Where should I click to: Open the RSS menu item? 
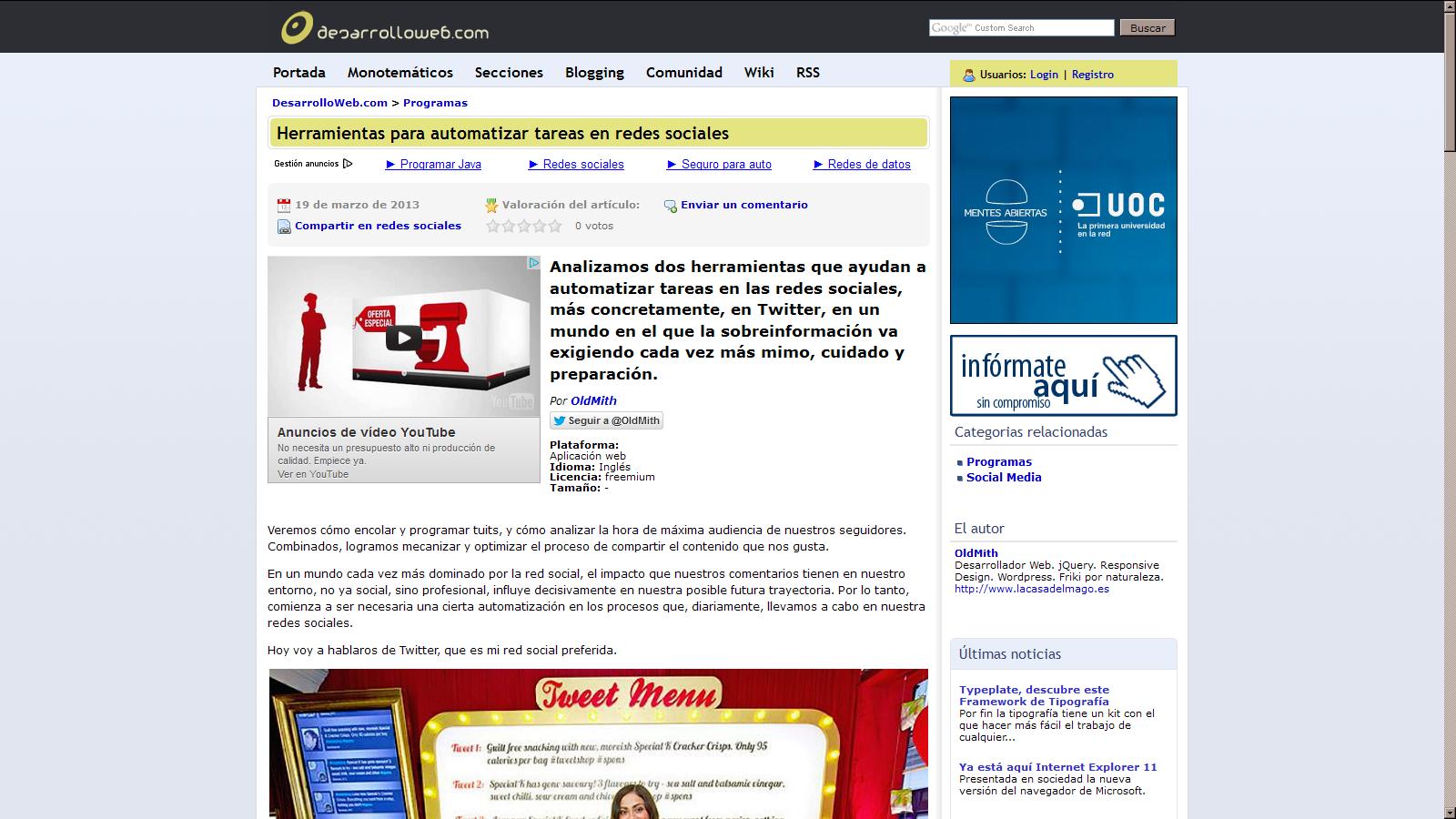click(x=808, y=73)
